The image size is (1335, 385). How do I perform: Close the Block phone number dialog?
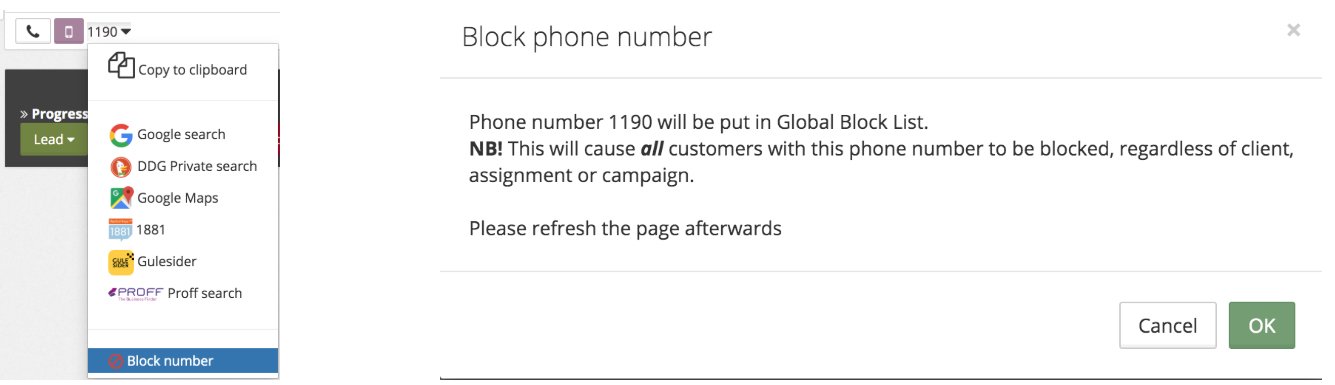coord(1293,31)
